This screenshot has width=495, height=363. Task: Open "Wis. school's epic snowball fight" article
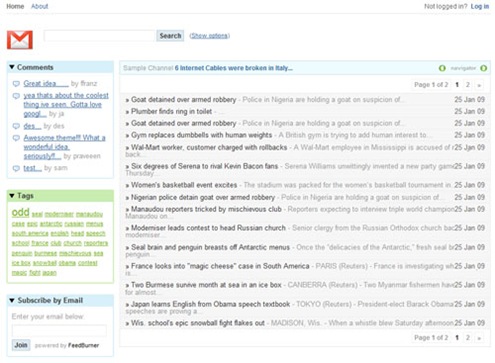(x=198, y=323)
